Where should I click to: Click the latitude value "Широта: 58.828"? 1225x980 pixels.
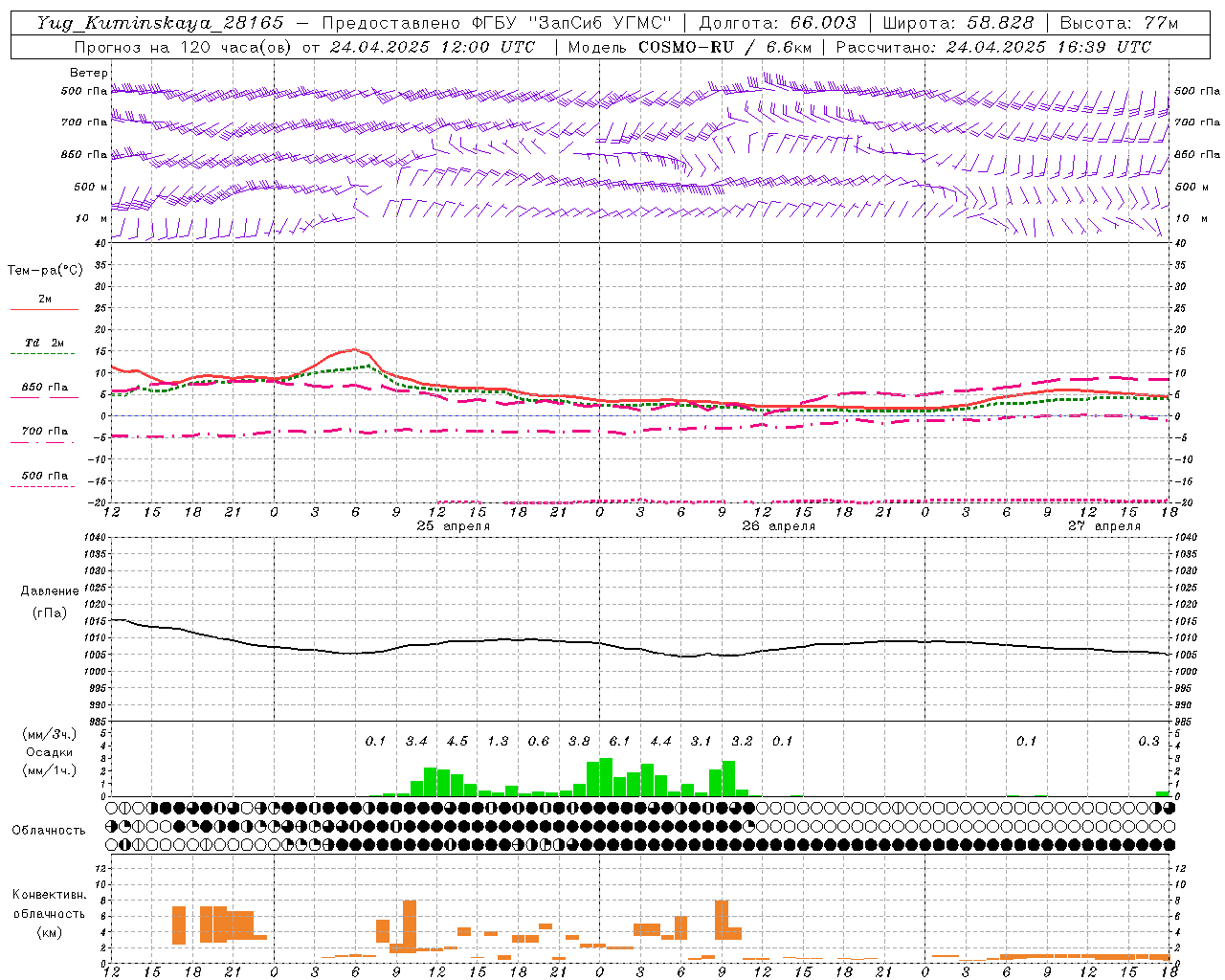(x=958, y=24)
